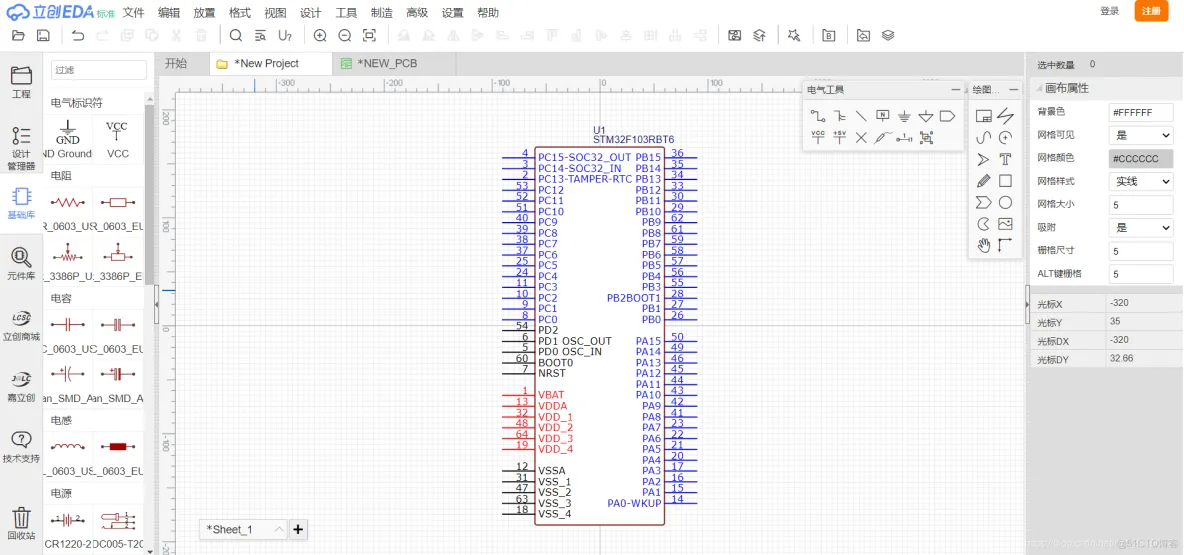The height and width of the screenshot is (555, 1184).
Task: Select the Canvas Origin tool
Action: (1005, 245)
